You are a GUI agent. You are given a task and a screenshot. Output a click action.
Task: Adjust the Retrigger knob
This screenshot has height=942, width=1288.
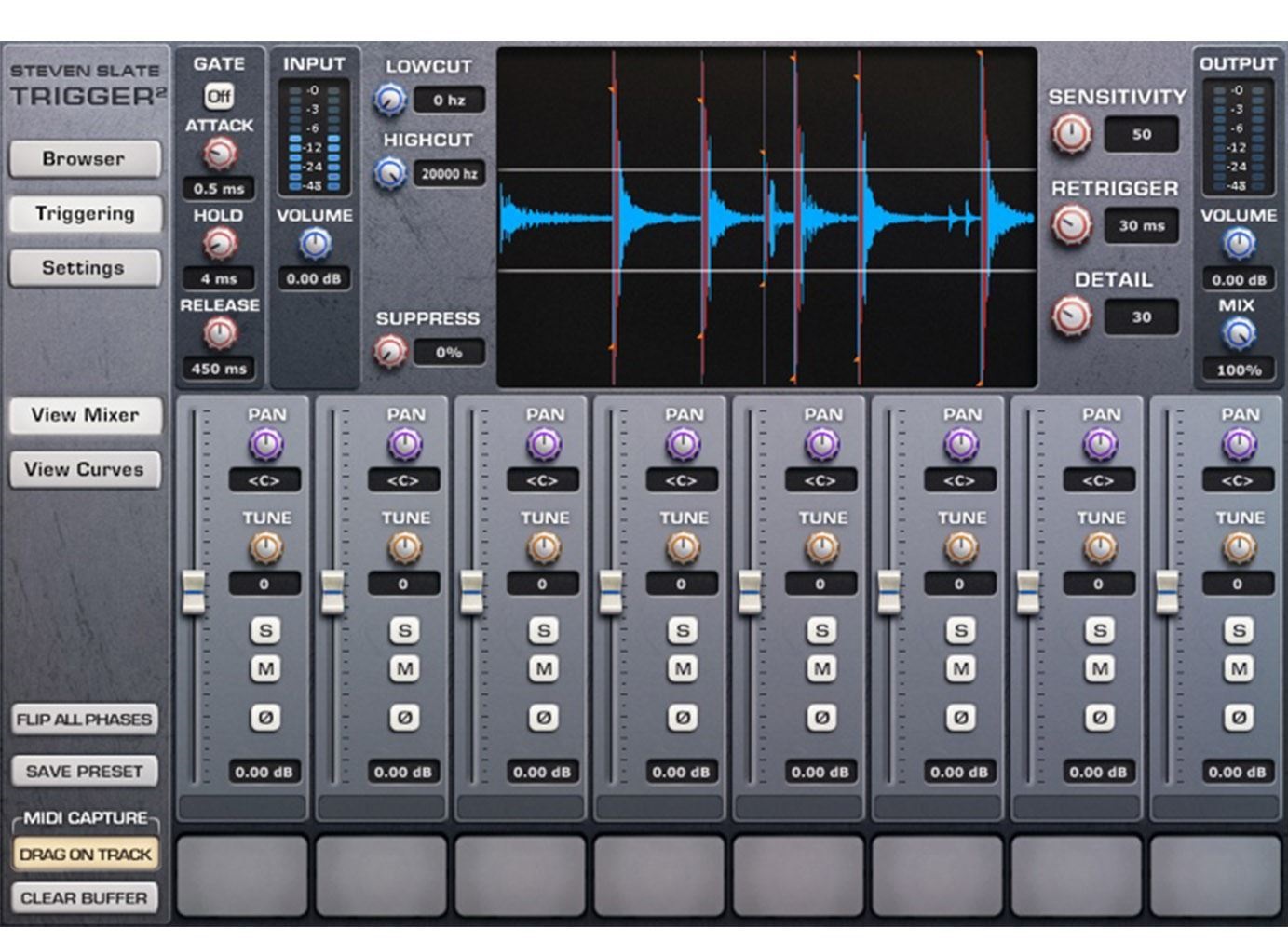click(x=1073, y=223)
